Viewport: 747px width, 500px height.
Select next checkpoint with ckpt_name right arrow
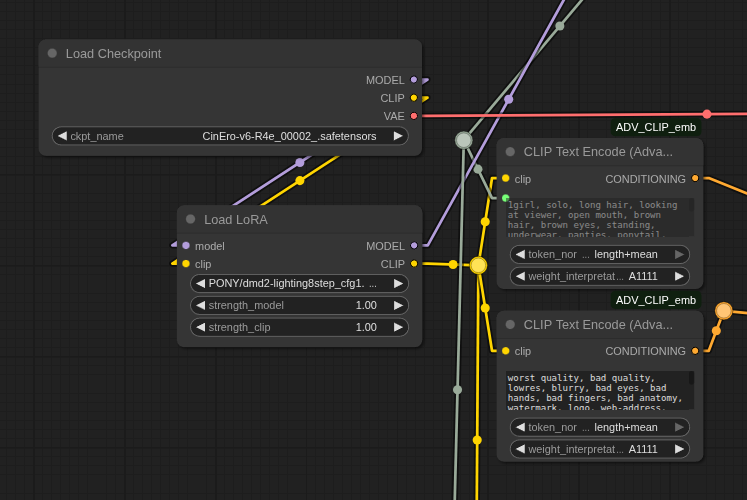398,136
